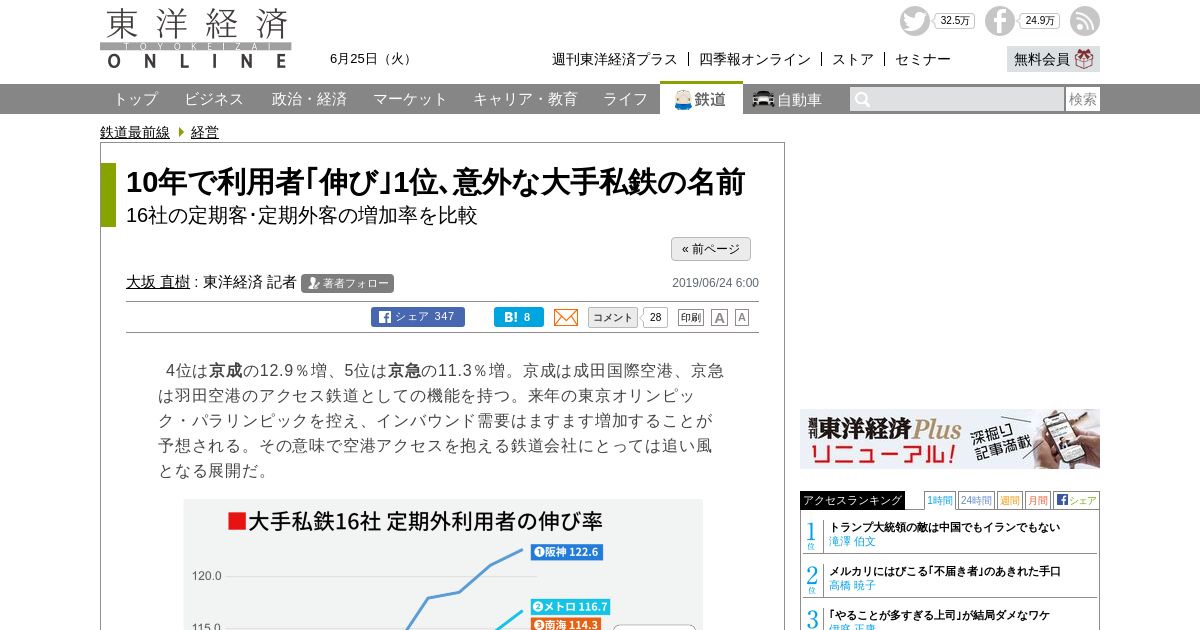This screenshot has height=630, width=1200.
Task: Click the 無料会員 gift button
Action: 1053,59
